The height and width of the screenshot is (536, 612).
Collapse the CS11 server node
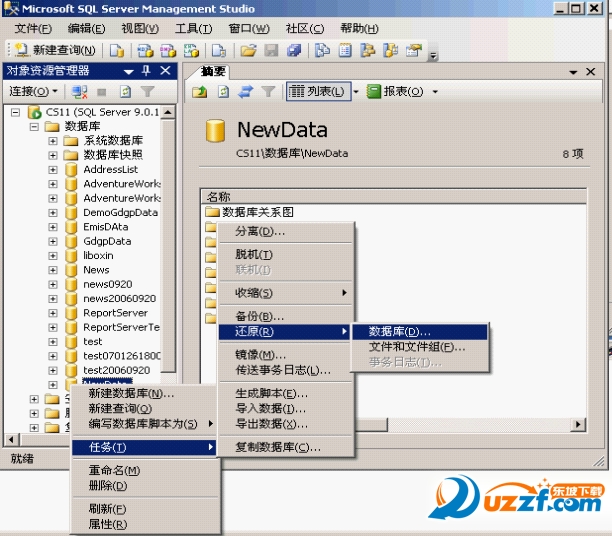[x=16, y=113]
